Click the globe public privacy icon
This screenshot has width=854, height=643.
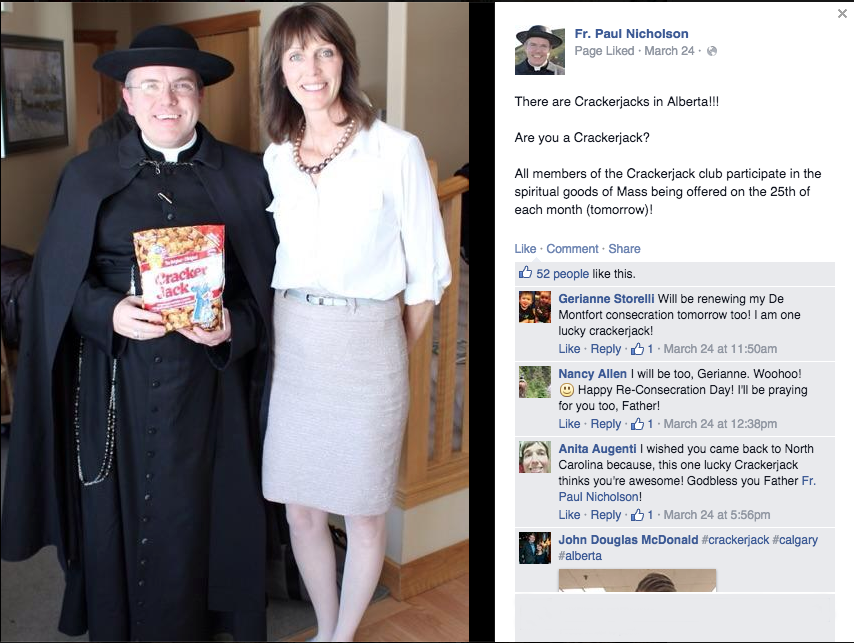pyautogui.click(x=712, y=51)
